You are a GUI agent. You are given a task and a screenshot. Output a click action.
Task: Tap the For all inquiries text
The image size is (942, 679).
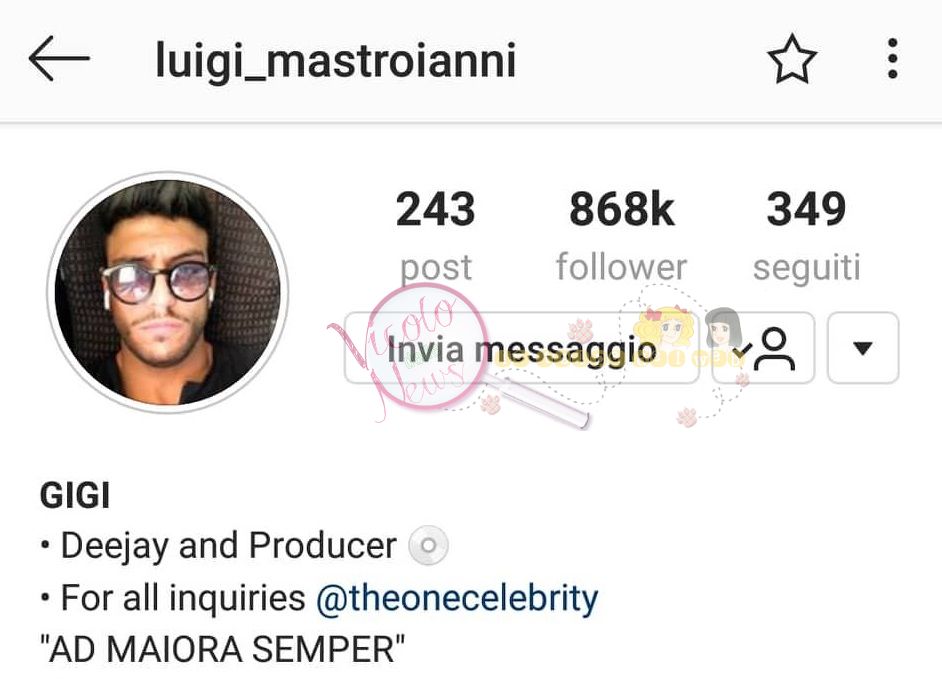point(183,598)
